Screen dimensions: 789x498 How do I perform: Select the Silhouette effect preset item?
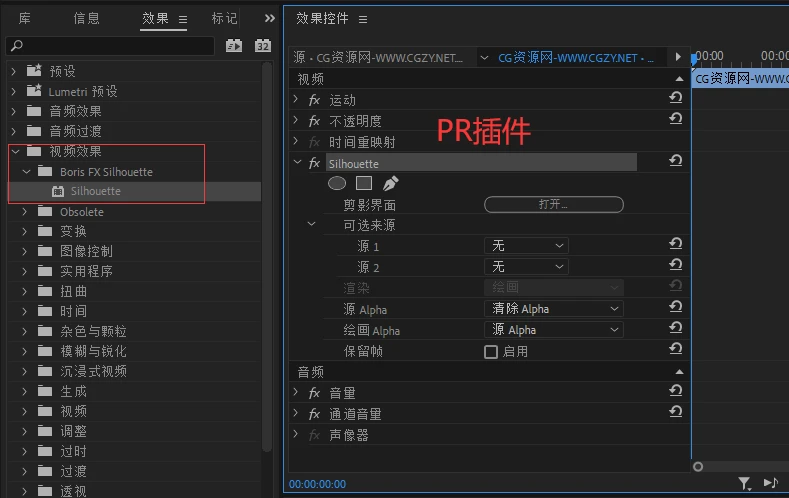tap(95, 191)
